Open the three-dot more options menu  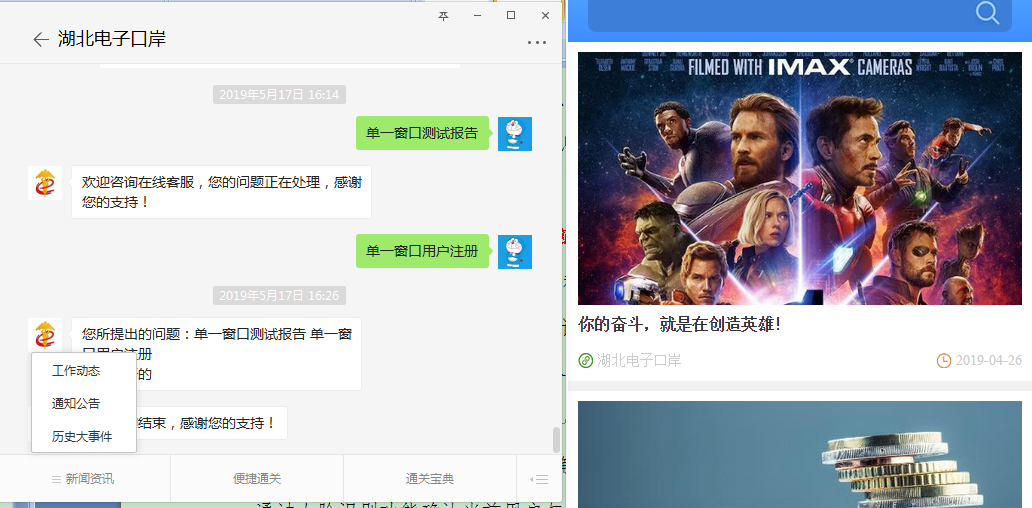(536, 43)
